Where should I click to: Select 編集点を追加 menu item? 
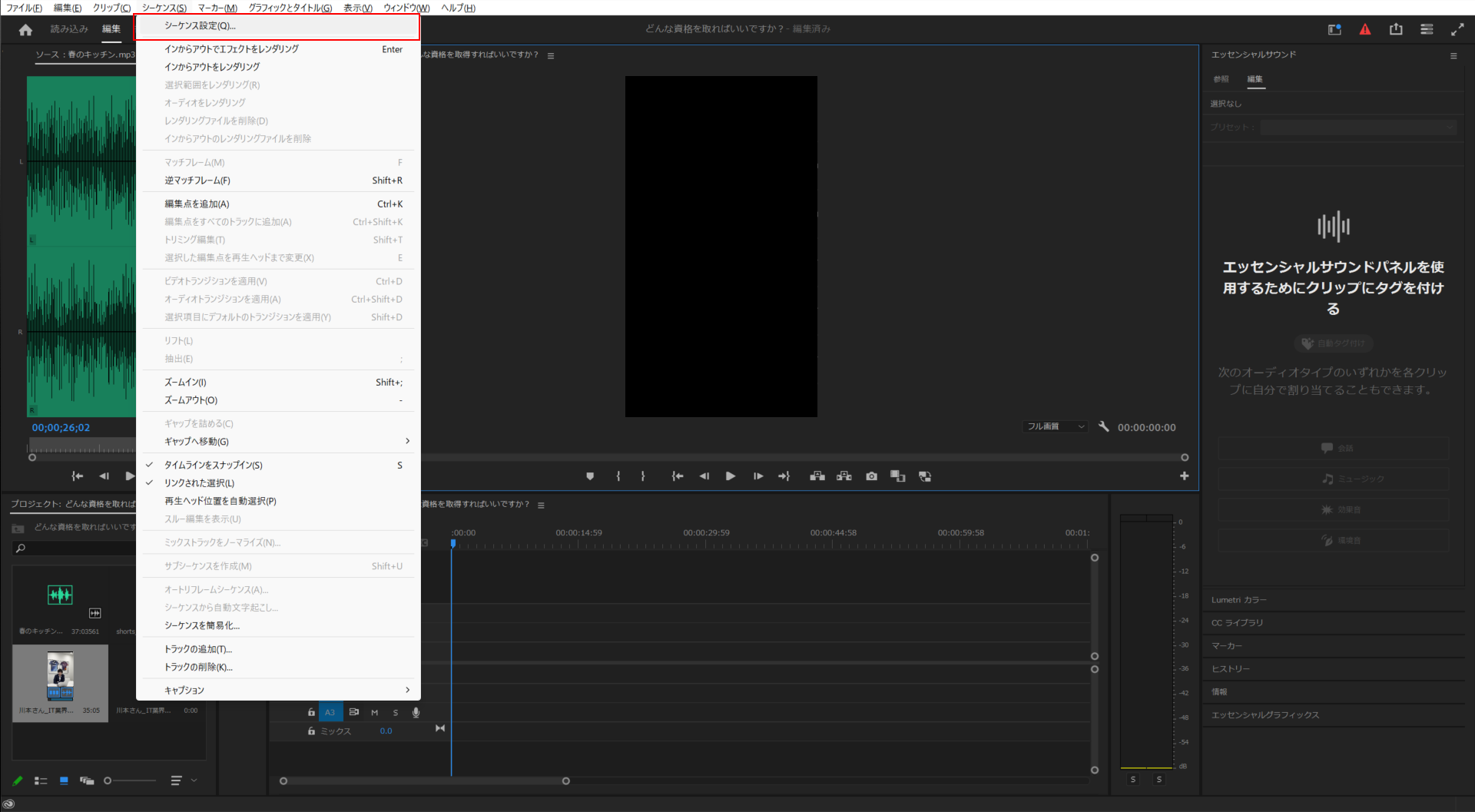click(x=278, y=204)
